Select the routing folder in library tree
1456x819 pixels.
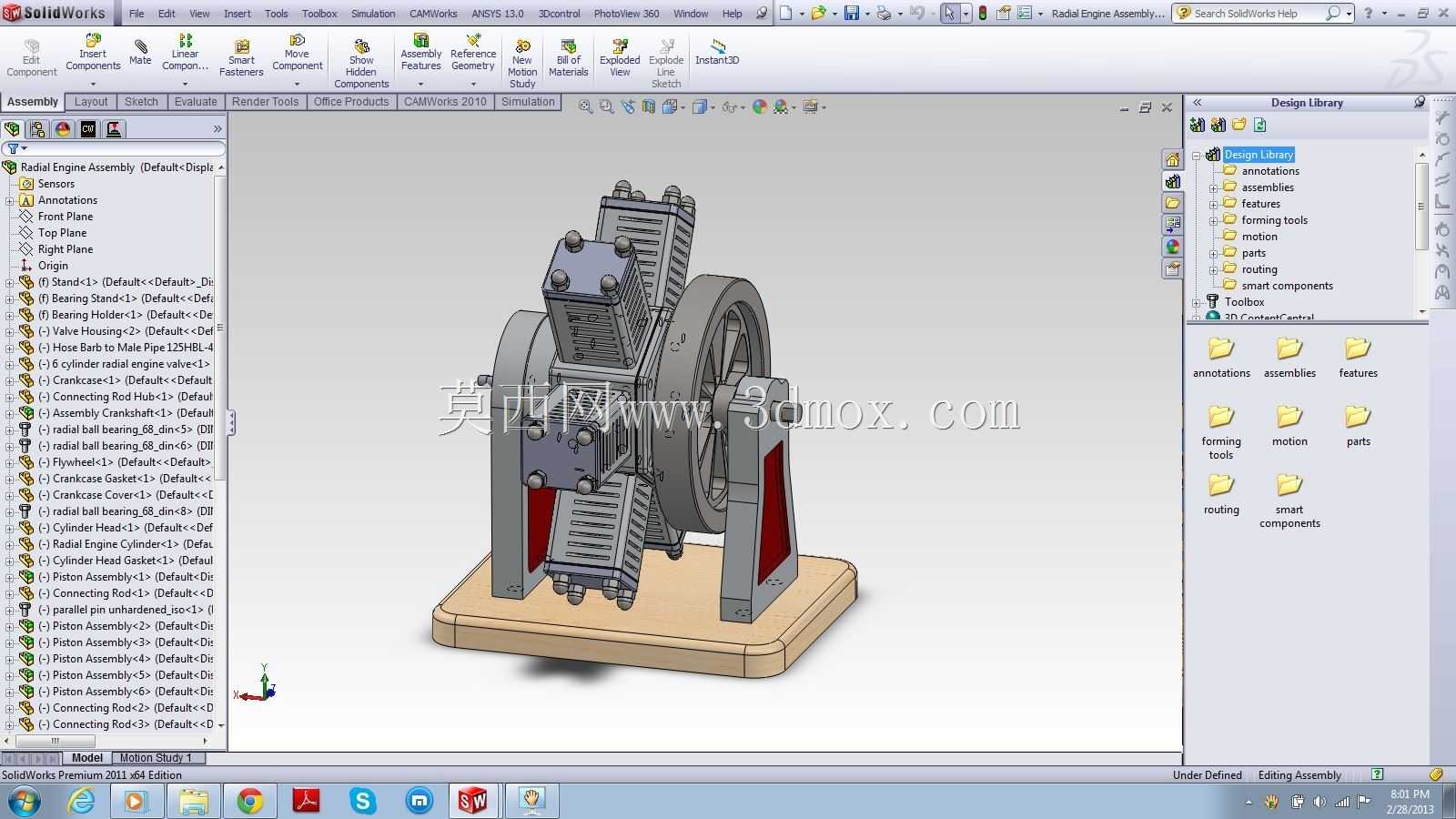click(1259, 269)
